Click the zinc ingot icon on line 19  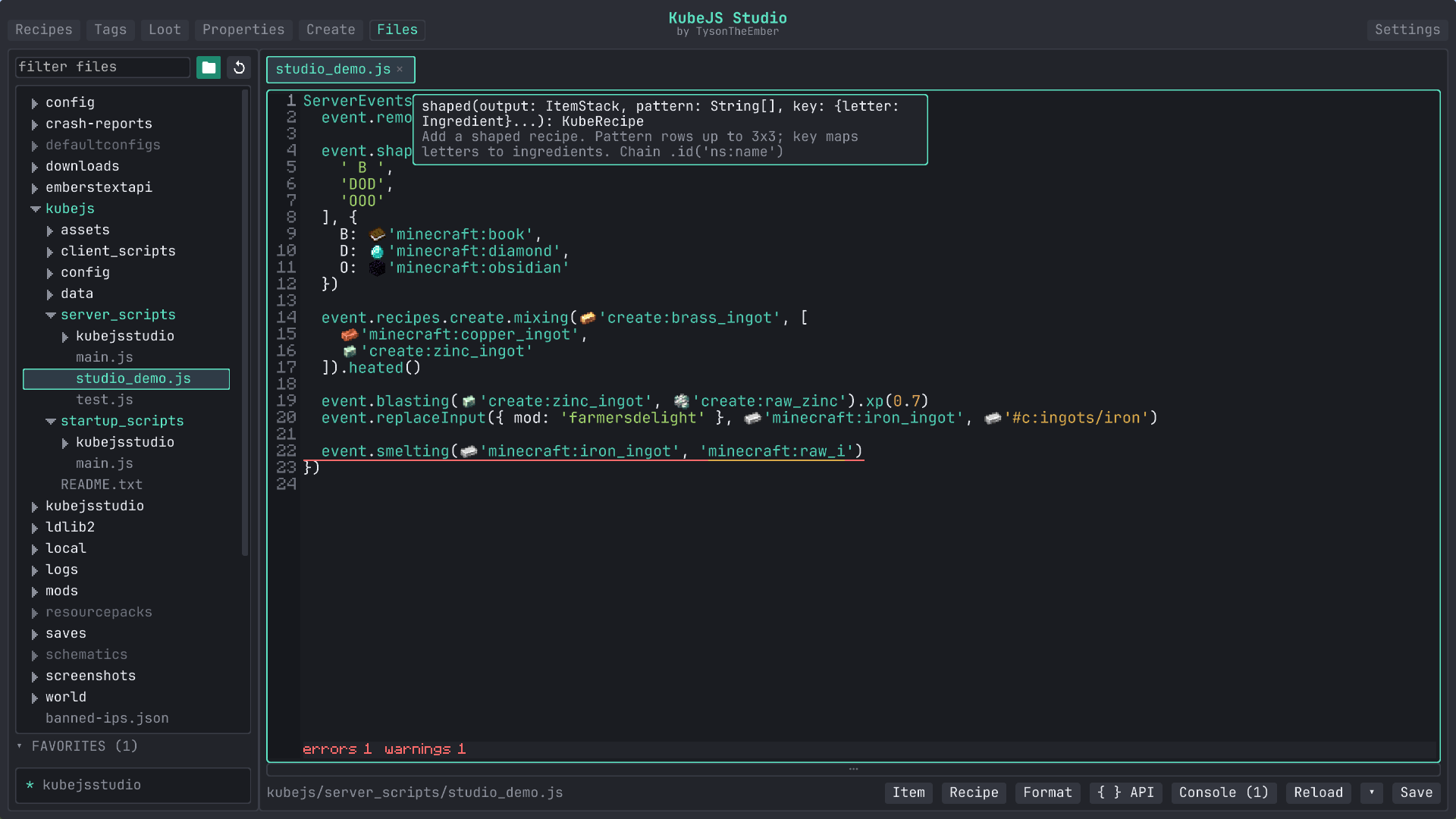pos(469,401)
